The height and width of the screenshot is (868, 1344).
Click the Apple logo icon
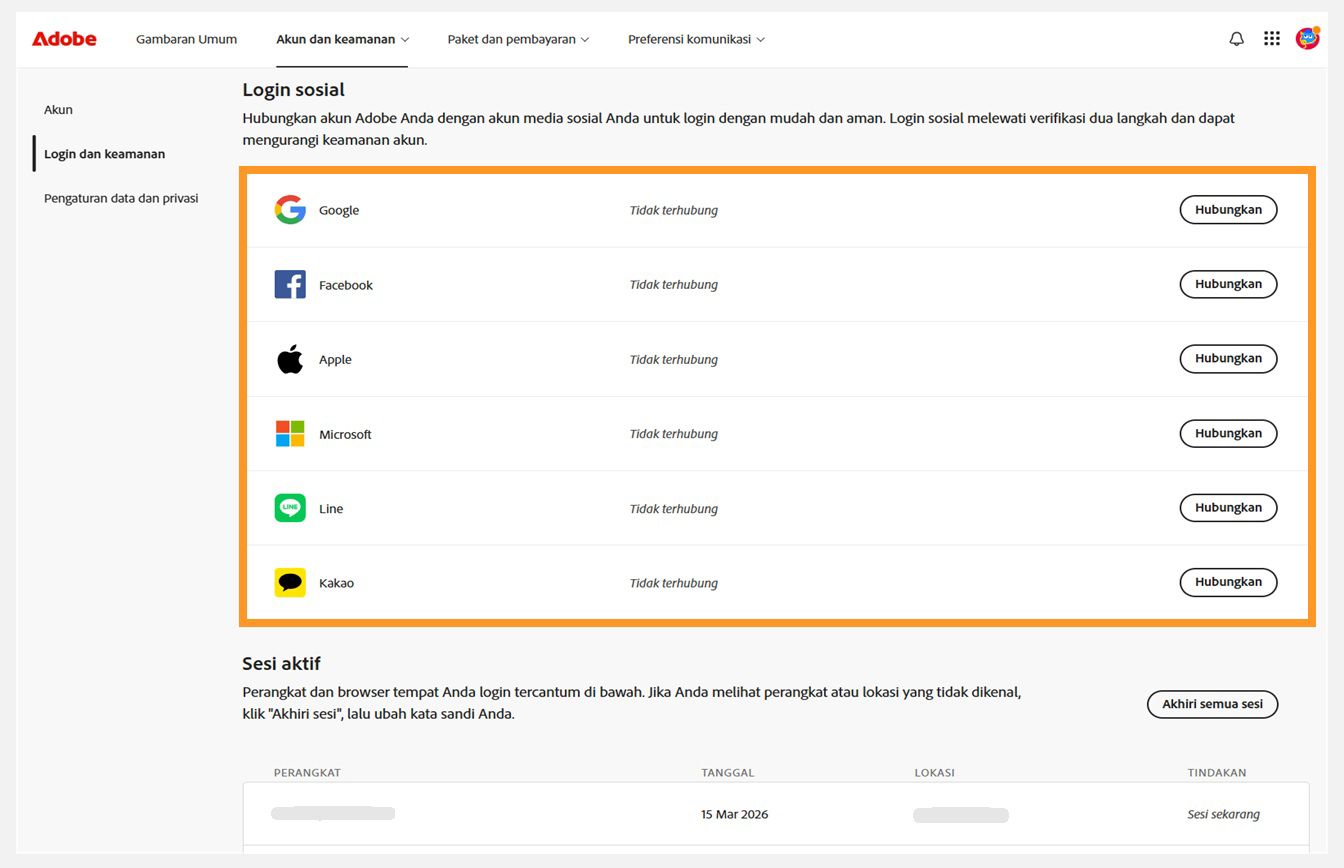(x=290, y=359)
